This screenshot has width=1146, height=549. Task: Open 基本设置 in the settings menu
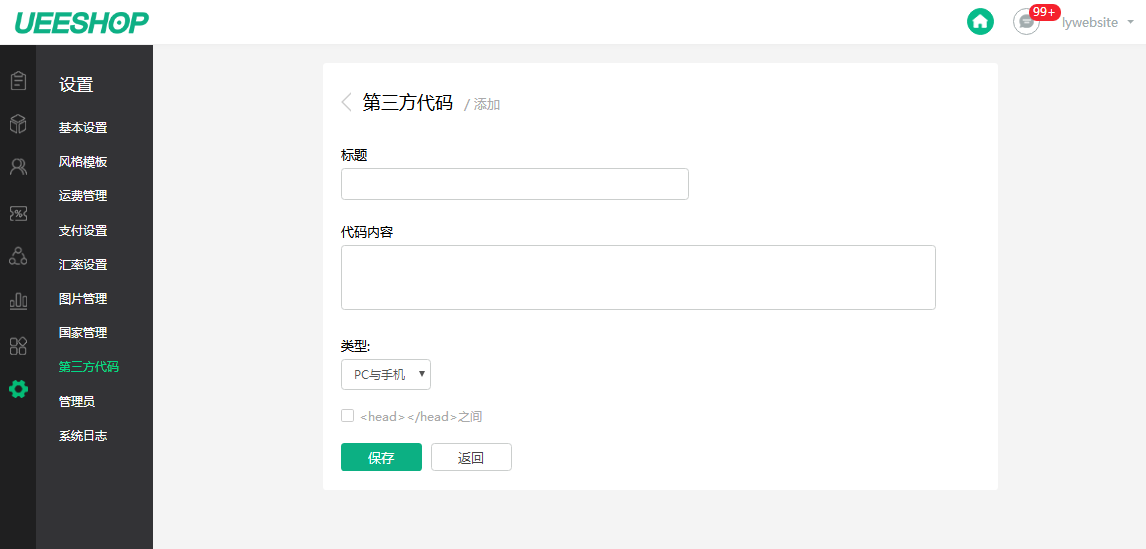coord(83,128)
